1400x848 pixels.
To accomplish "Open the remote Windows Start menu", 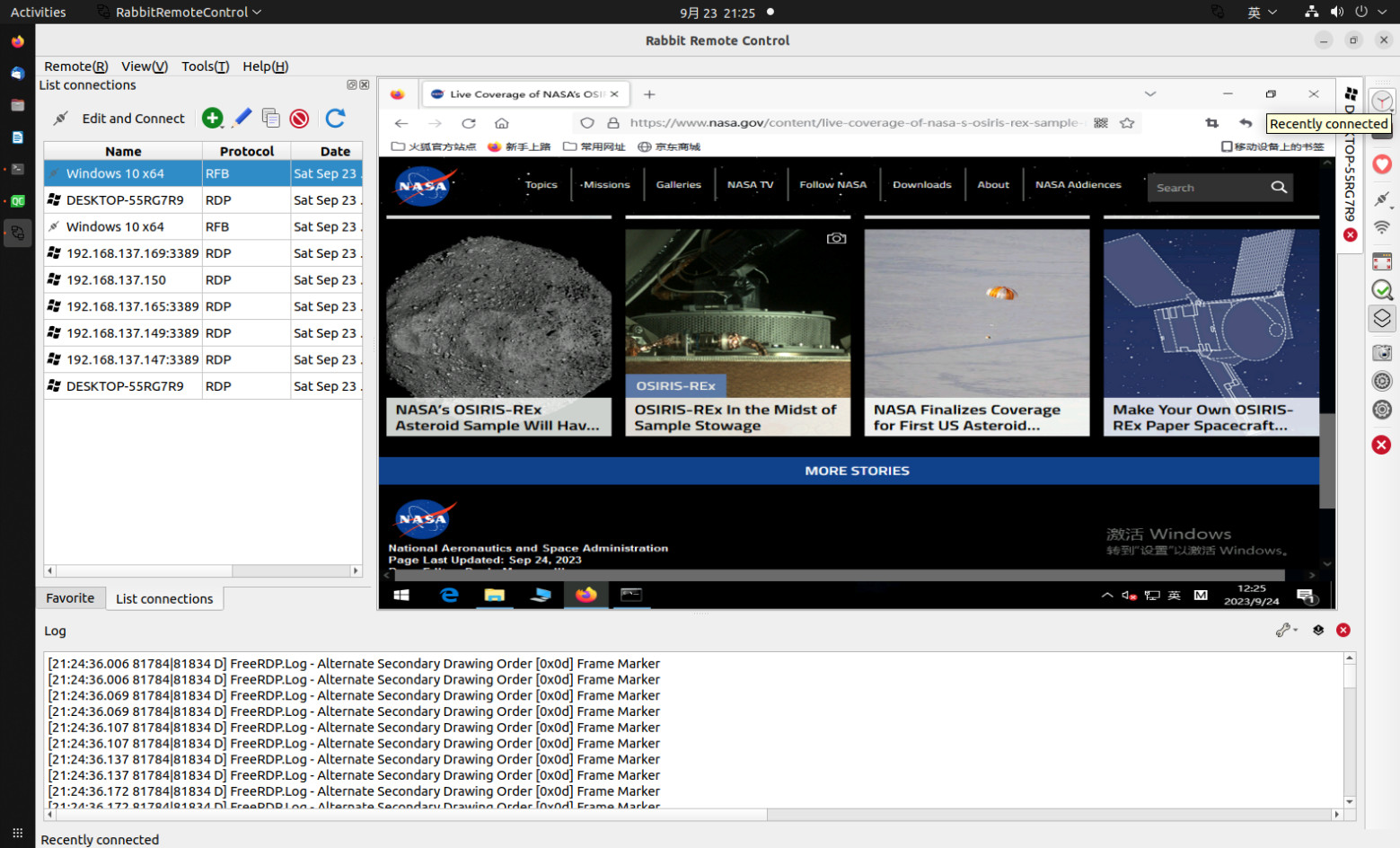I will (x=401, y=596).
